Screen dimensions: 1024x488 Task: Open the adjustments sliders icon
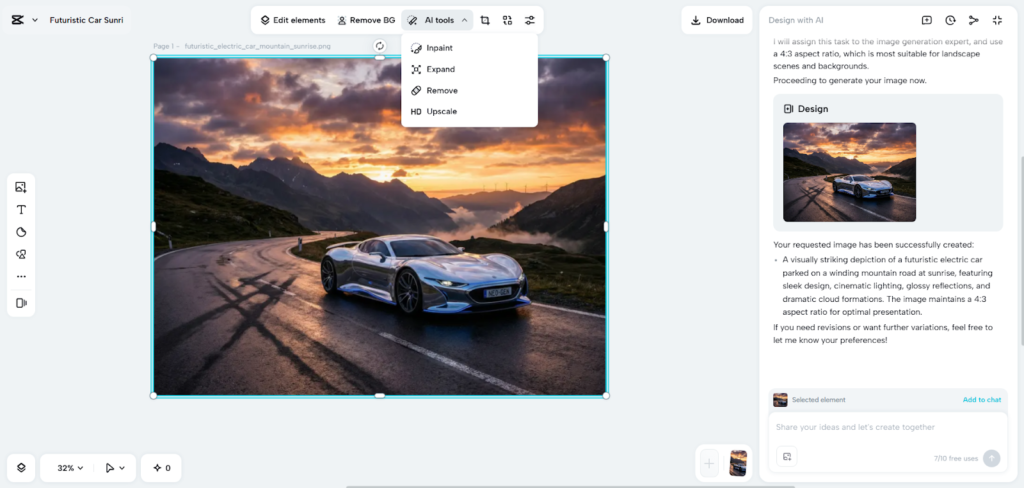point(529,20)
